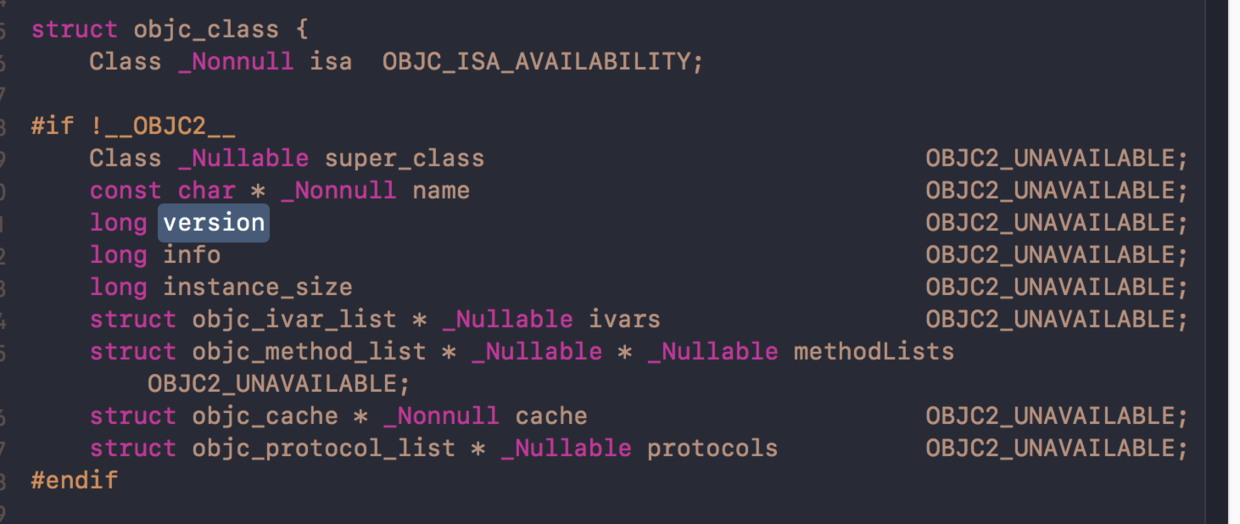Click OBJC_ISA_AVAILABILITY macro text
This screenshot has width=1240, height=524.
click(x=535, y=62)
